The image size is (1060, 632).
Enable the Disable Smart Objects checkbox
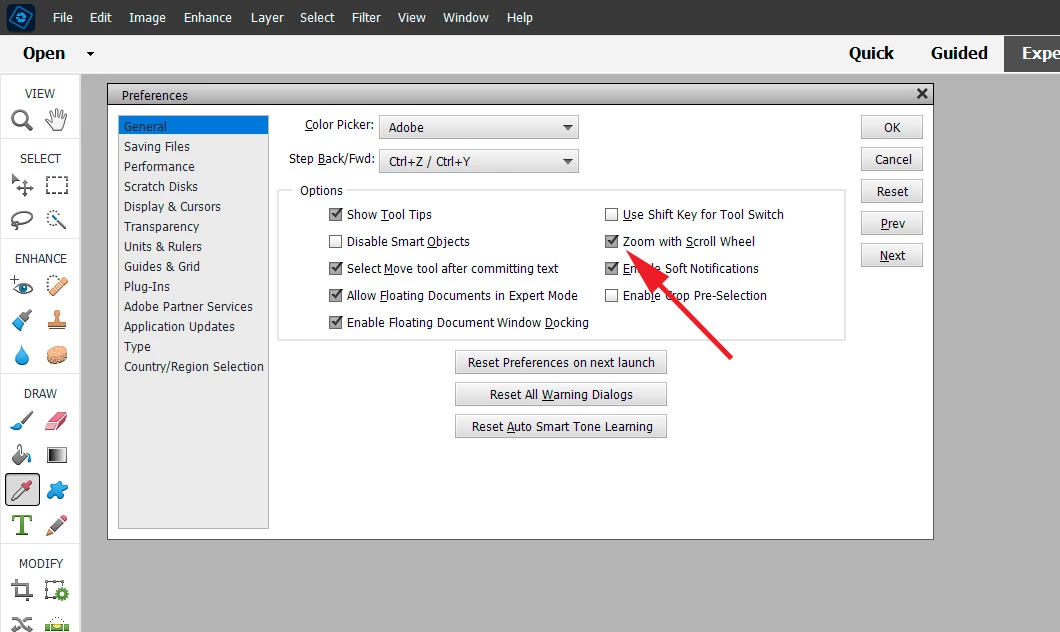pos(335,241)
